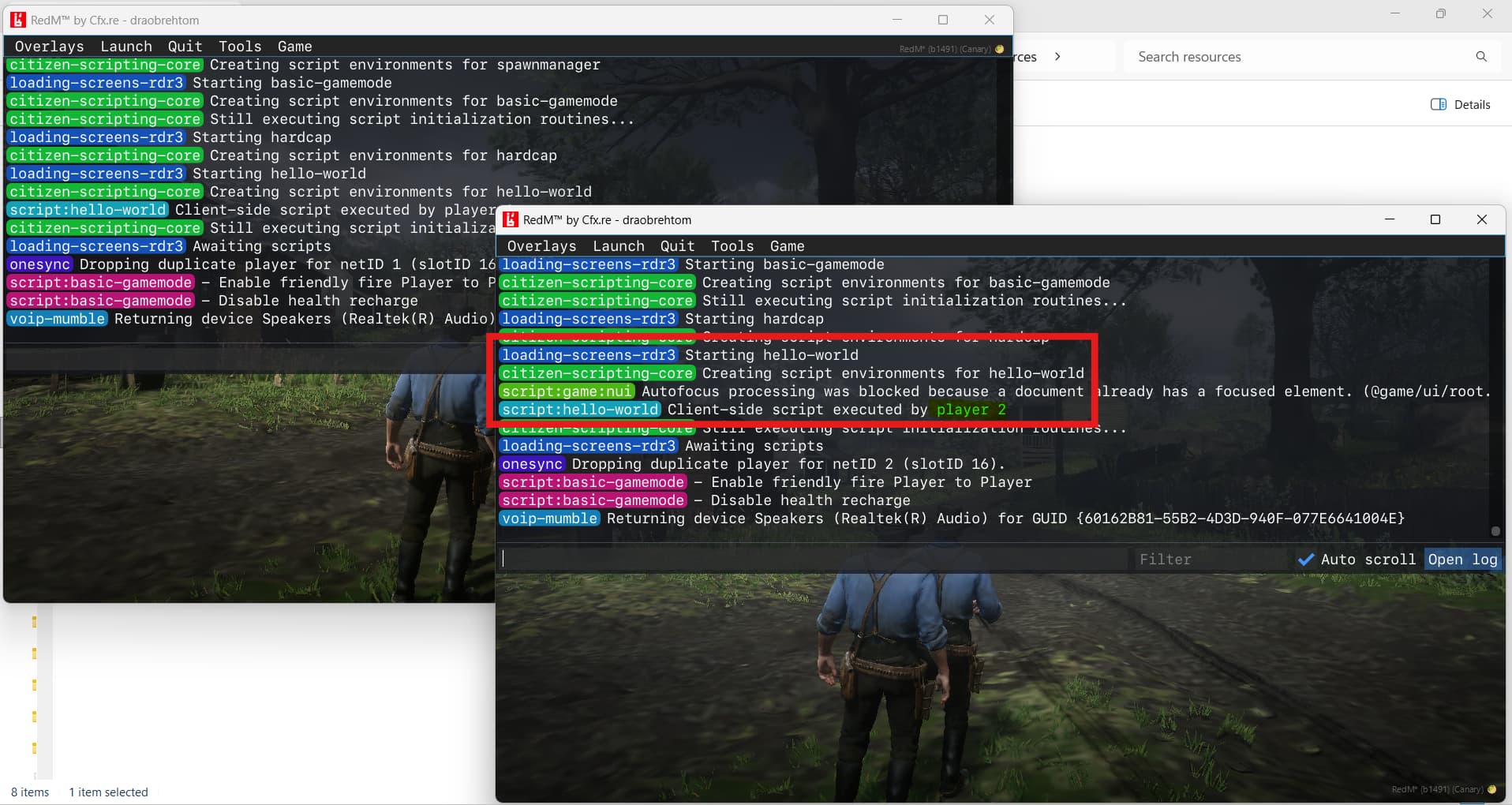Open Launch menu in back RedM window

[126, 47]
